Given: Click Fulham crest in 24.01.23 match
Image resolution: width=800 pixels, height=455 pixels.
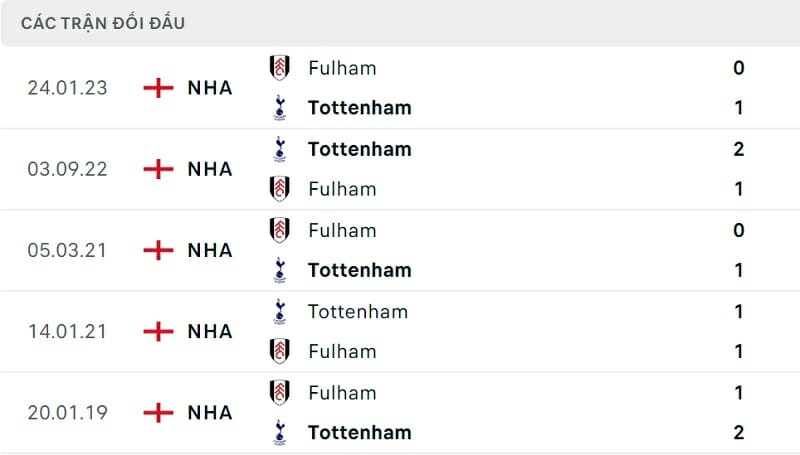Looking at the screenshot, I should [280, 68].
